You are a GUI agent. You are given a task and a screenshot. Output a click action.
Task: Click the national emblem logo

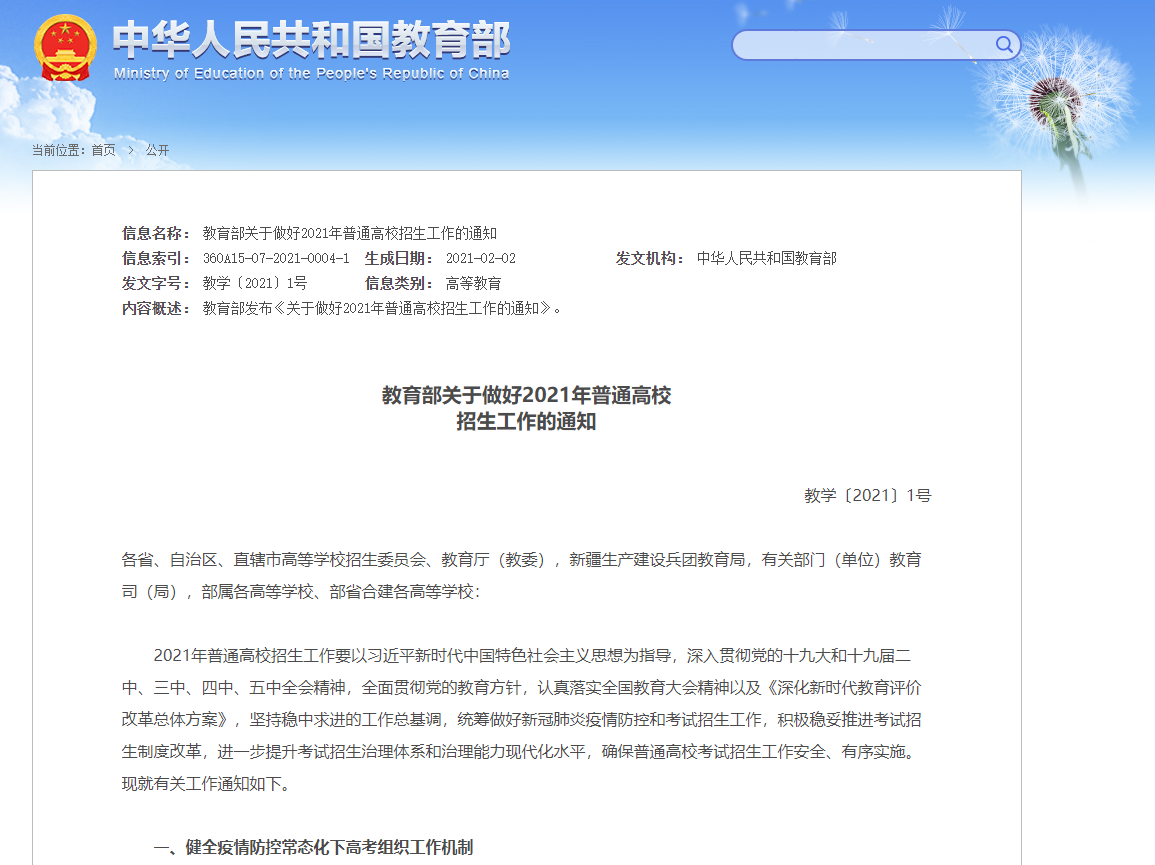point(66,47)
